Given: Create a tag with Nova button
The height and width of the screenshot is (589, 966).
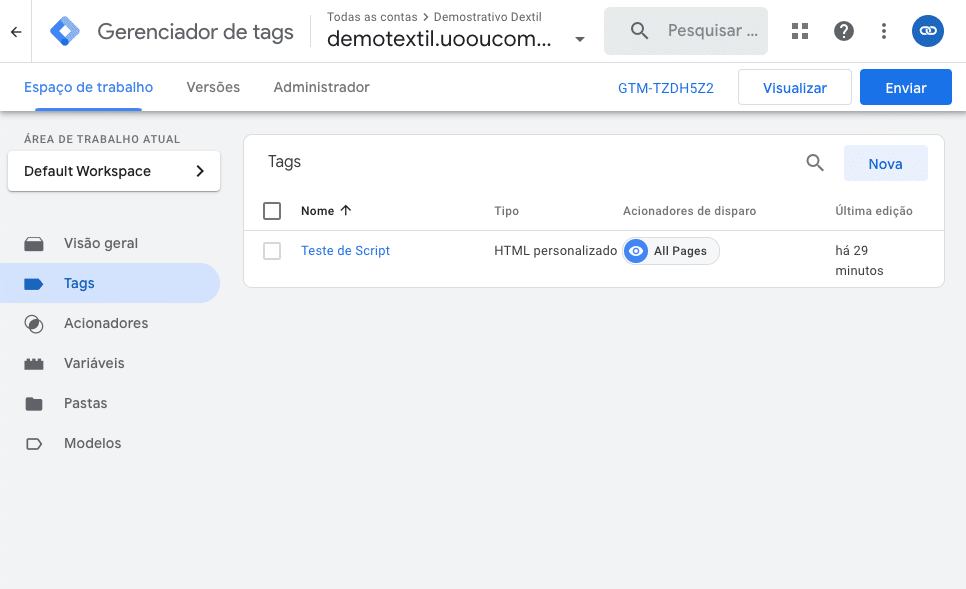Looking at the screenshot, I should (885, 163).
